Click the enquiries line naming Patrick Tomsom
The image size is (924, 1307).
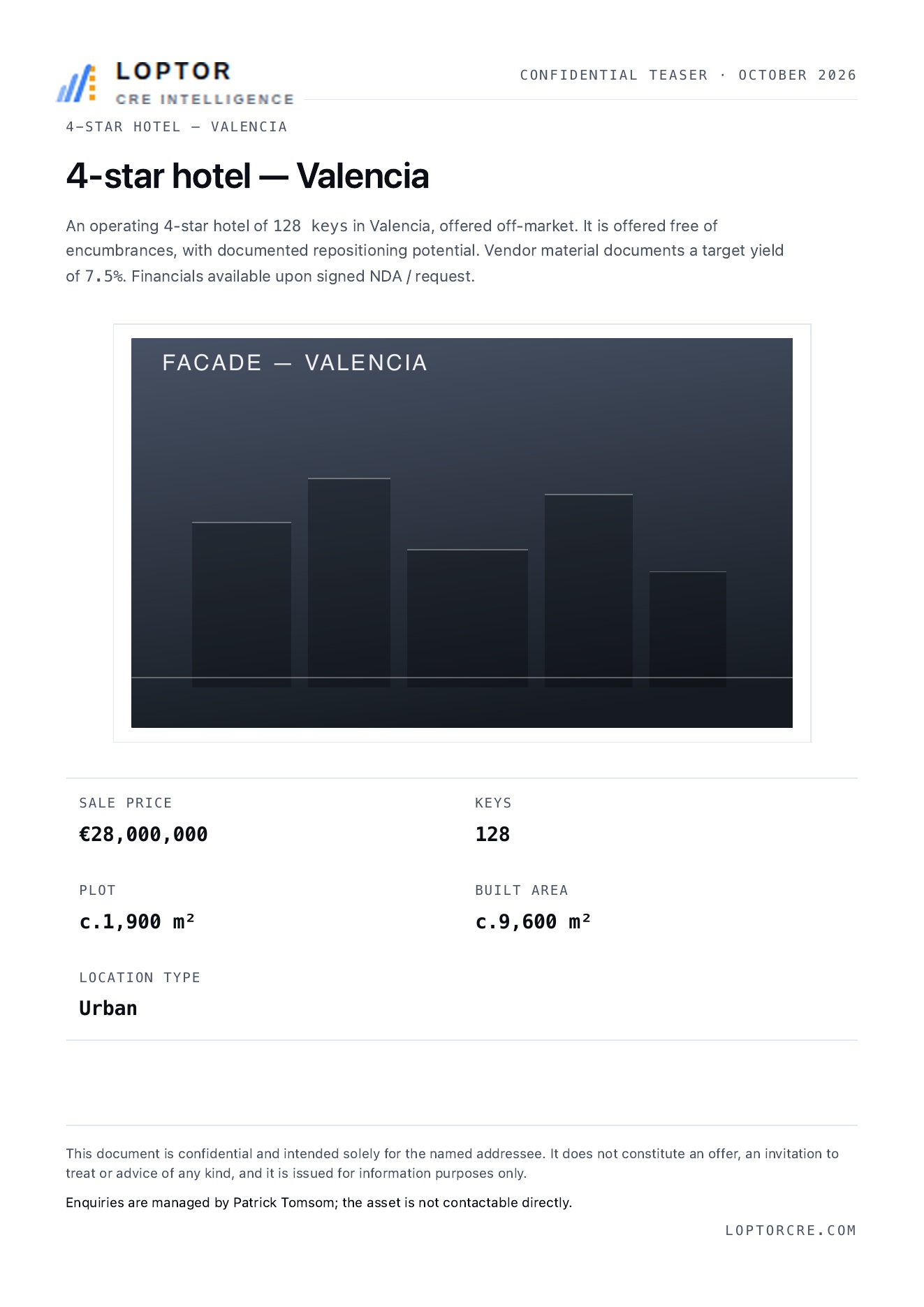click(x=319, y=1203)
